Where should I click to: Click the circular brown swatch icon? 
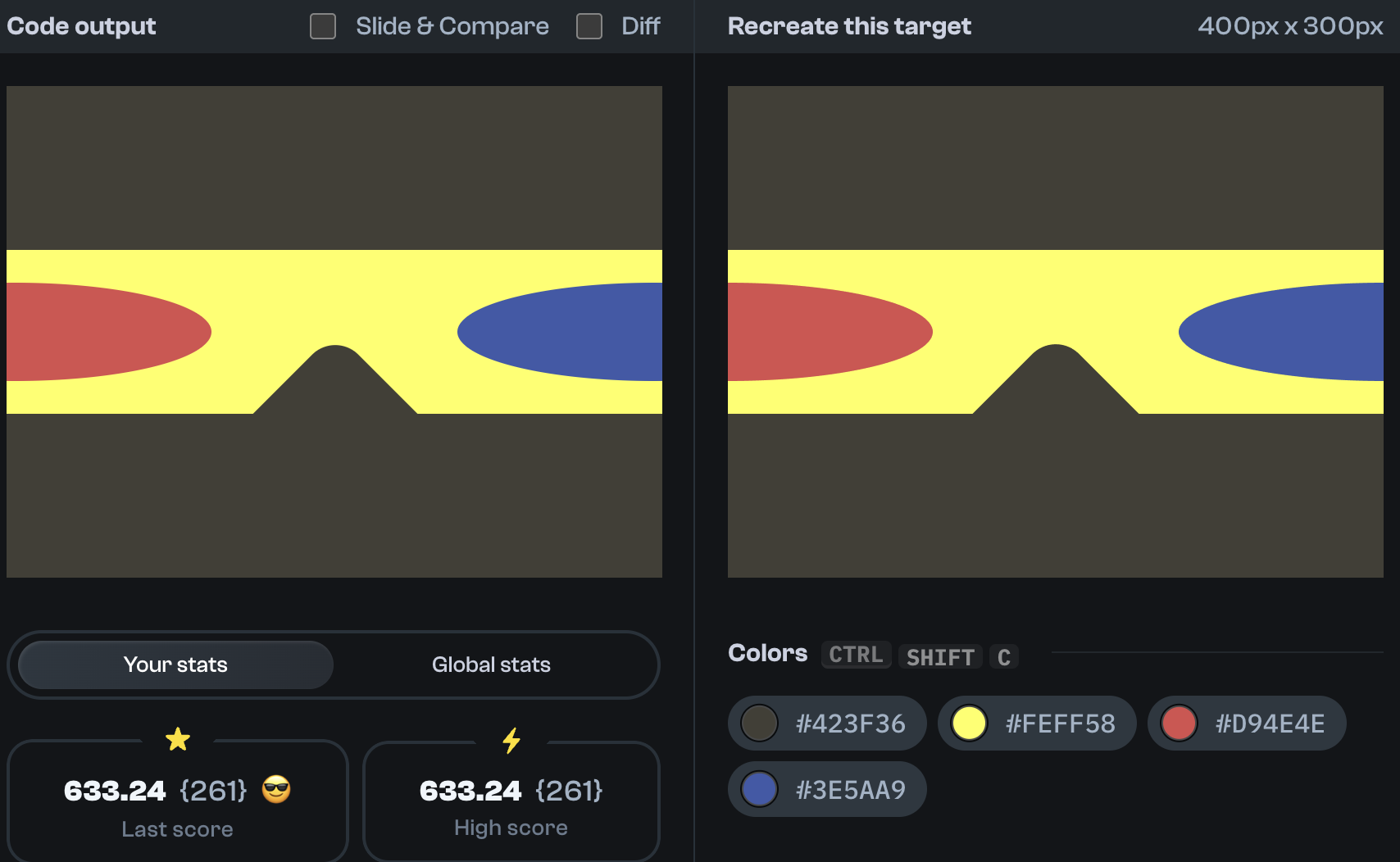759,723
